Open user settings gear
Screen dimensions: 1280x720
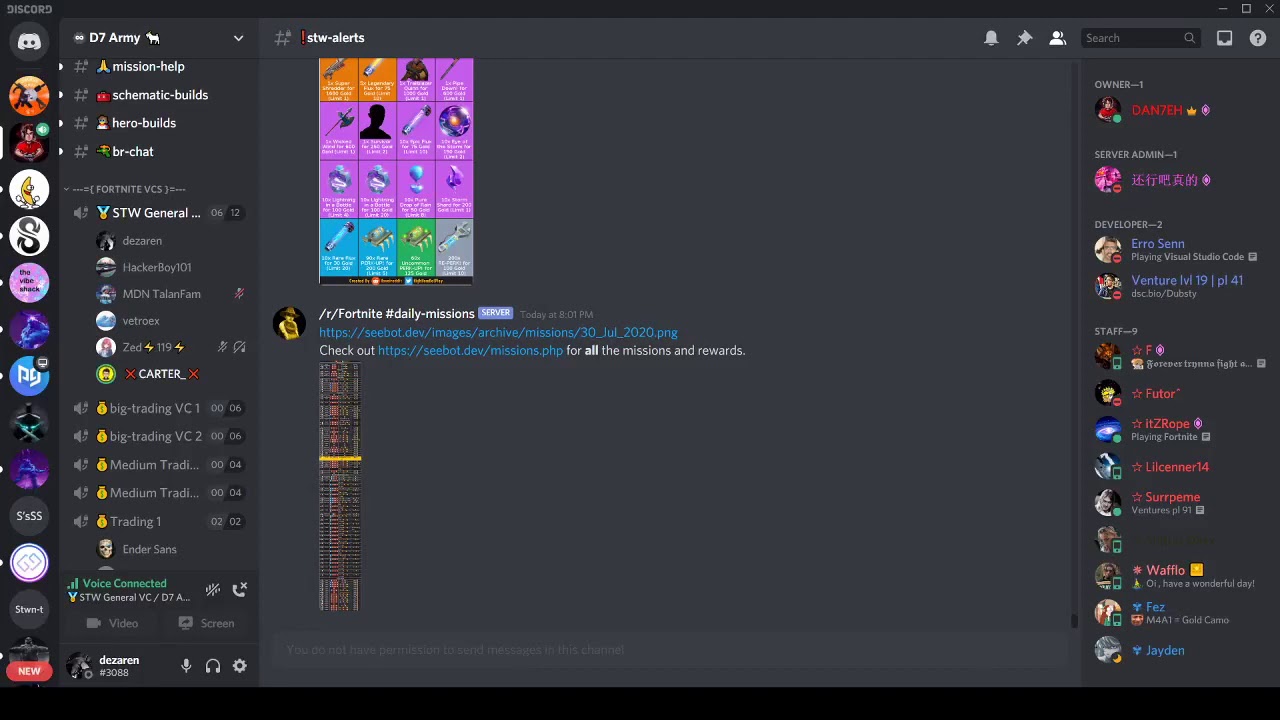click(240, 666)
